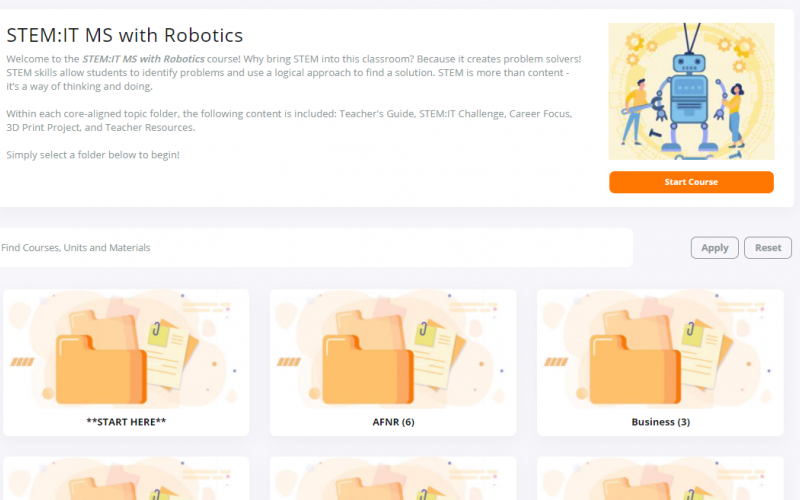This screenshot has width=800, height=500.
Task: Click the Business (3) folder label
Action: point(661,422)
